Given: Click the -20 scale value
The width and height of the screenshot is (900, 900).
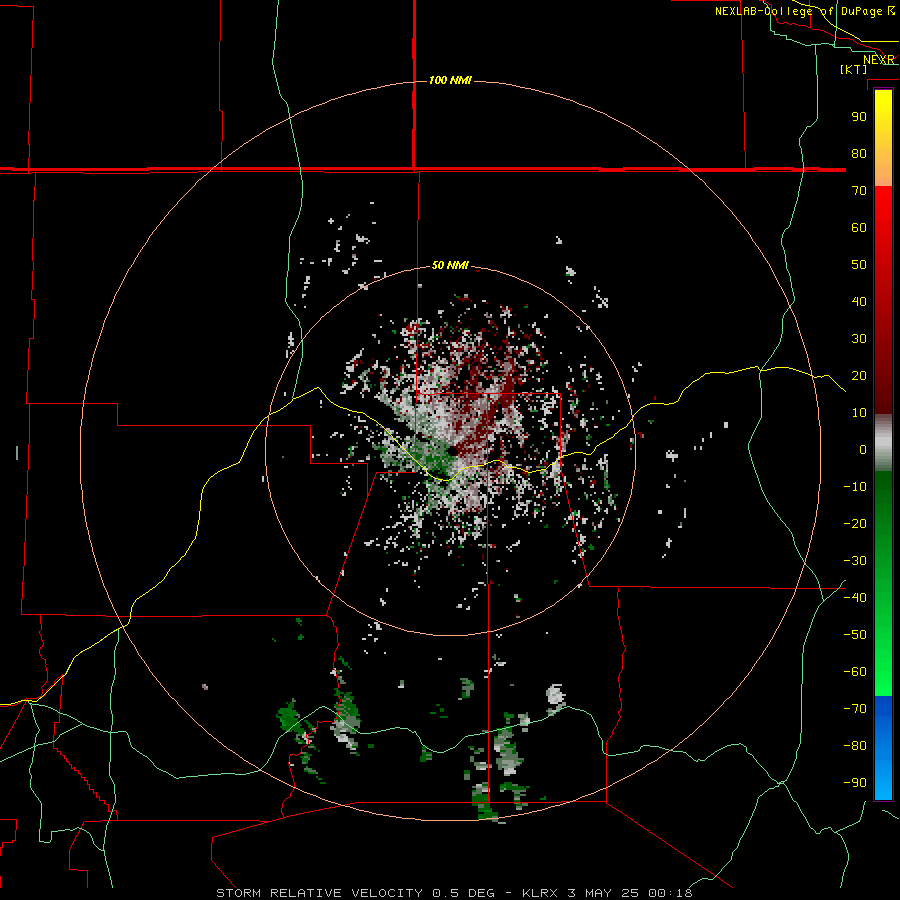Looking at the screenshot, I should tap(855, 523).
